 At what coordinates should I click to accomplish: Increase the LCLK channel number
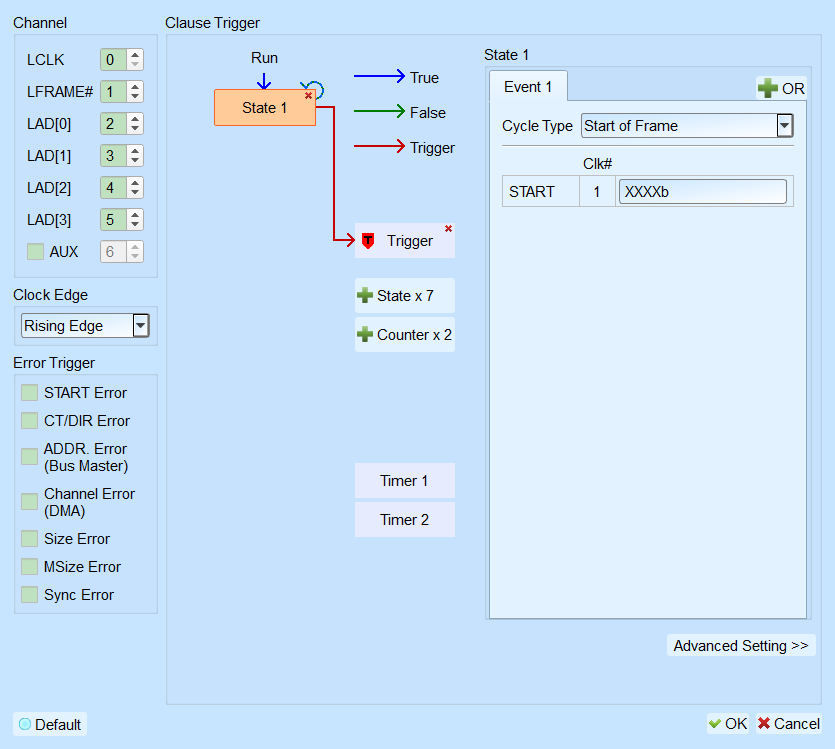click(135, 55)
